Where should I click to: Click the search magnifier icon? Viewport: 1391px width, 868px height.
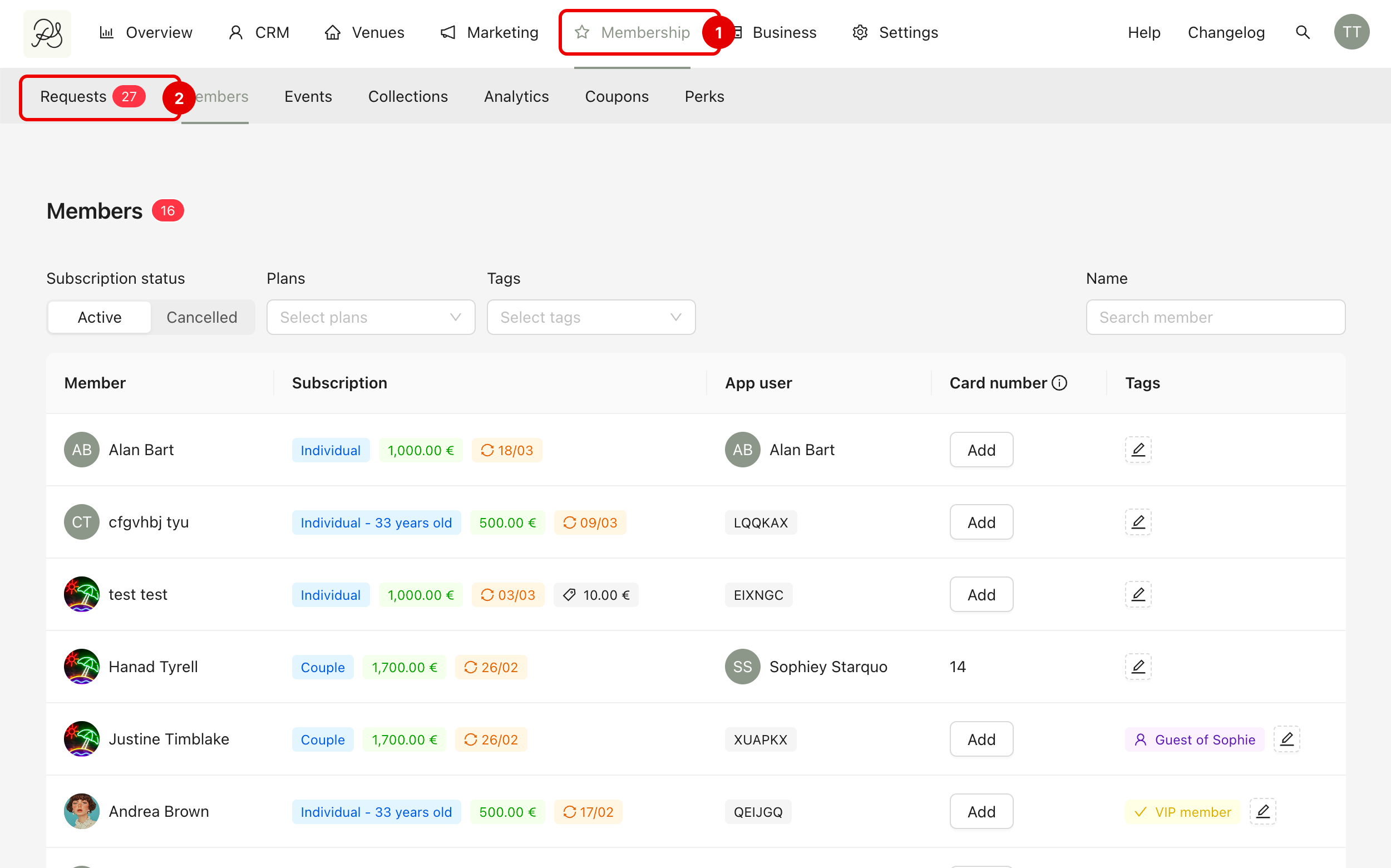(x=1302, y=33)
